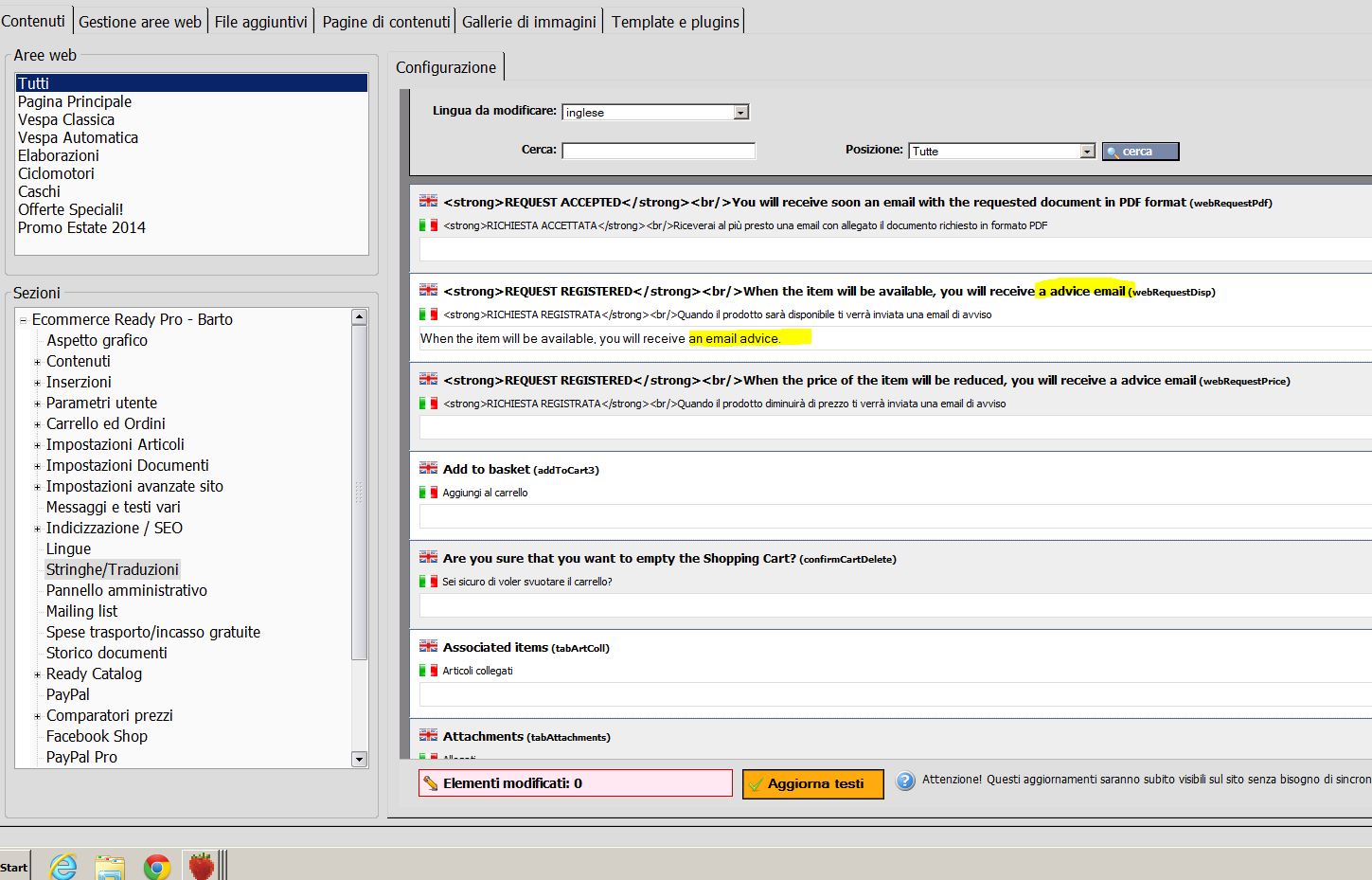The height and width of the screenshot is (880, 1372).
Task: Expand the 'Comparatori prezzi' tree node
Action: pos(37,716)
